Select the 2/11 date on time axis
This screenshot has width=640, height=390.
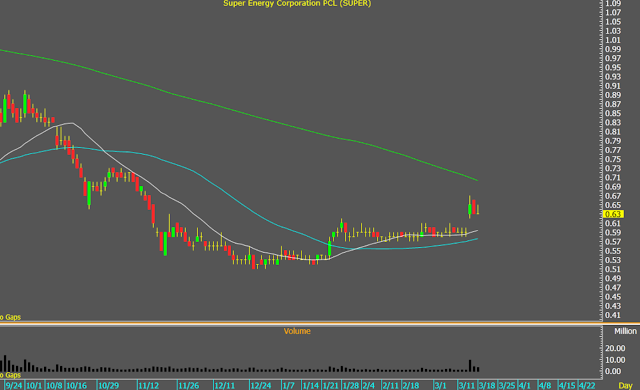coord(391,386)
